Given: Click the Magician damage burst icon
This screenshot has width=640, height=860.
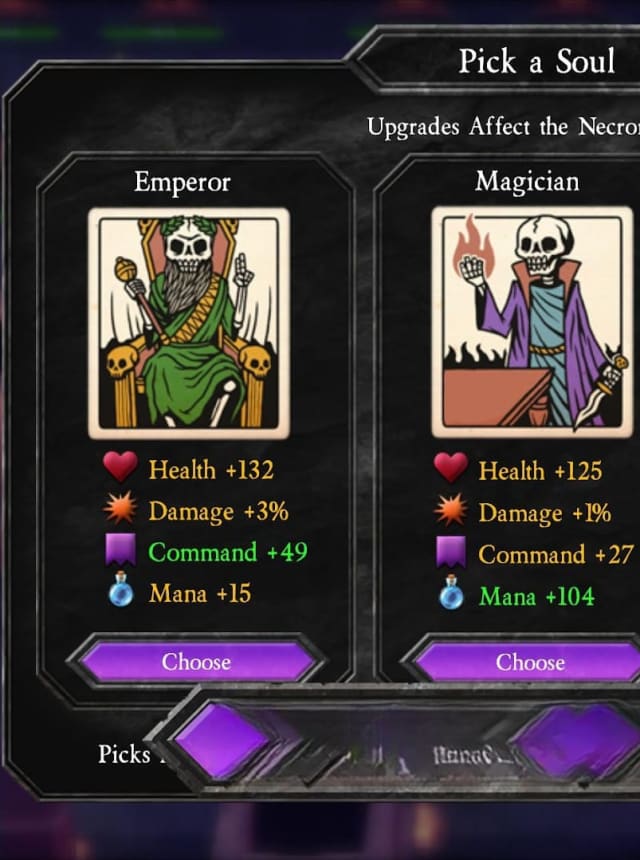Looking at the screenshot, I should click(451, 510).
